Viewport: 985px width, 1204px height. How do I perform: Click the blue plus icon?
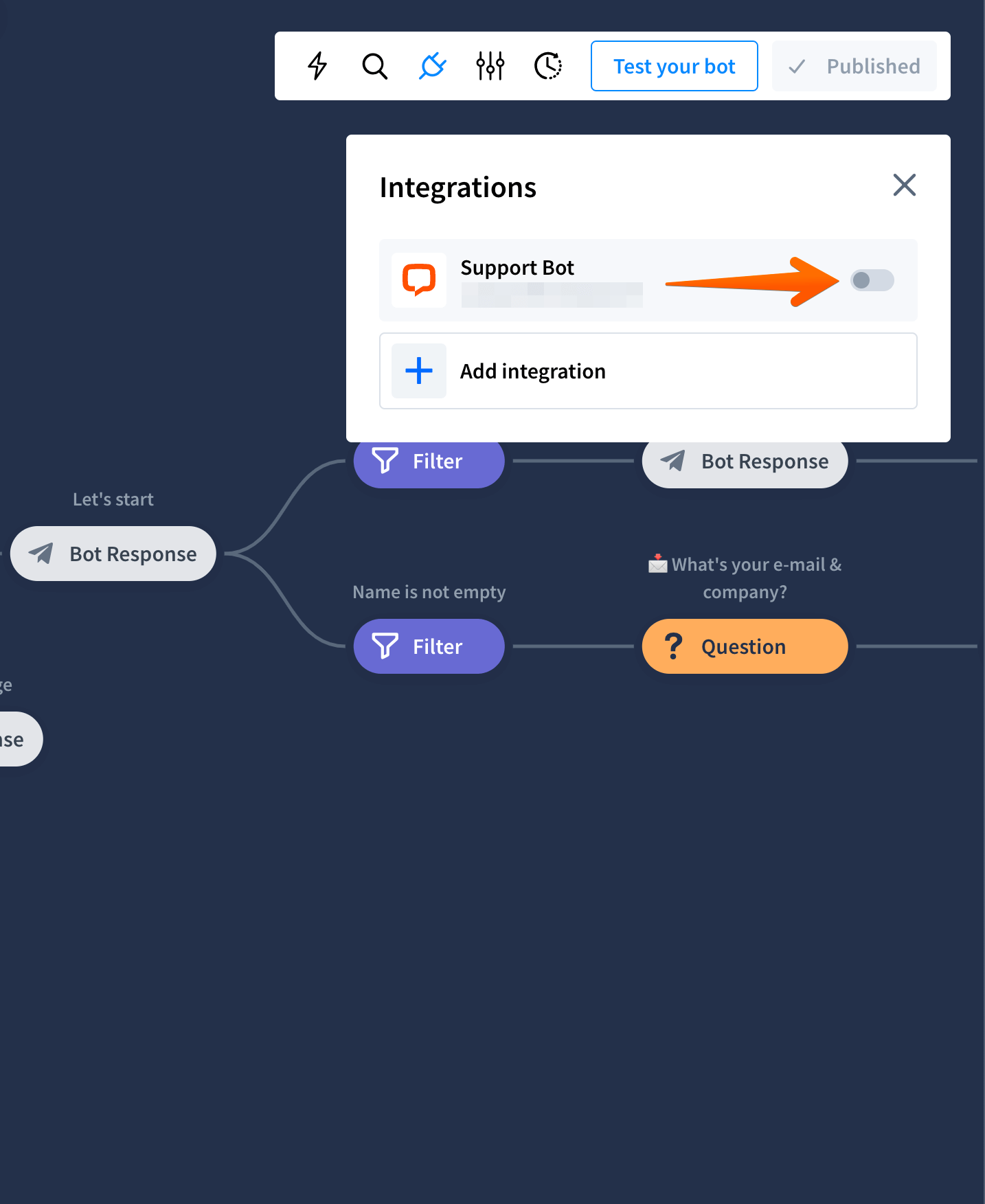click(x=419, y=371)
